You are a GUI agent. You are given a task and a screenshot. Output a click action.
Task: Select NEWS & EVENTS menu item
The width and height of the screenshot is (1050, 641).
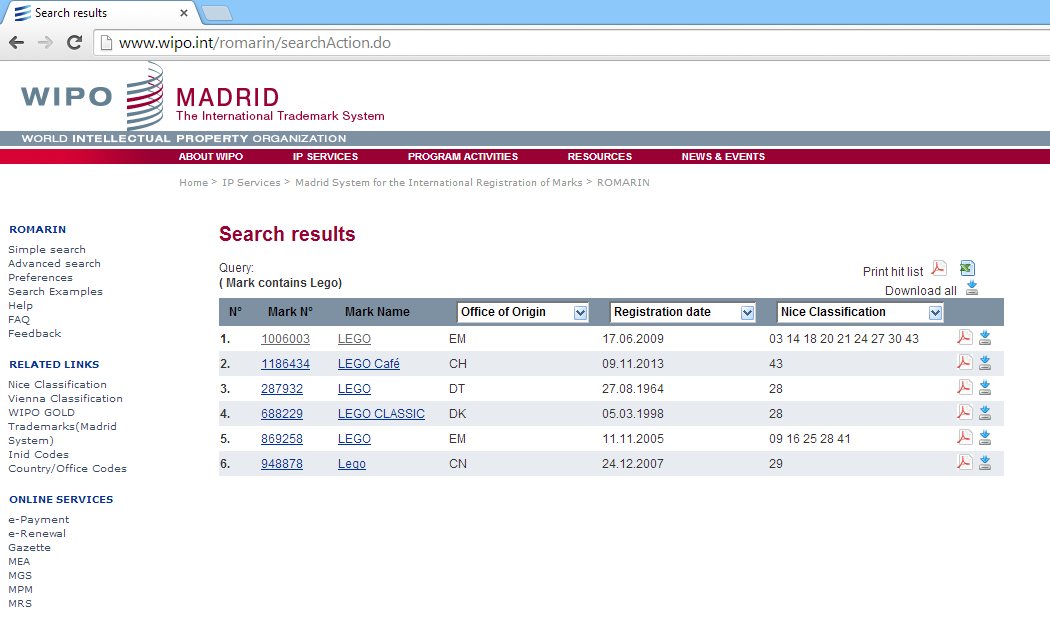[723, 157]
